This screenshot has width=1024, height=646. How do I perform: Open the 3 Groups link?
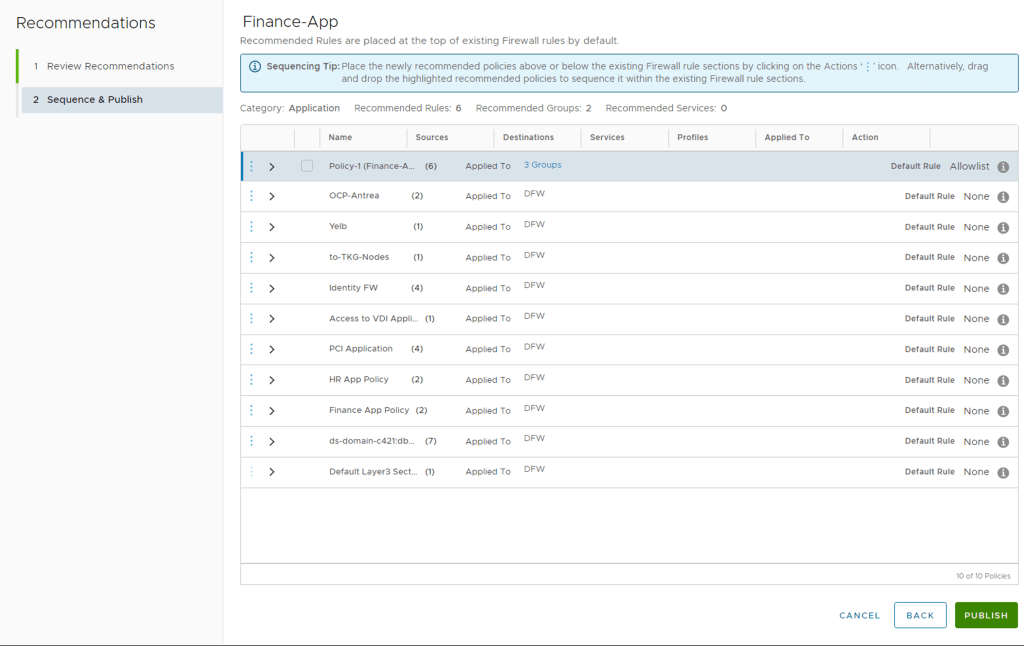543,165
